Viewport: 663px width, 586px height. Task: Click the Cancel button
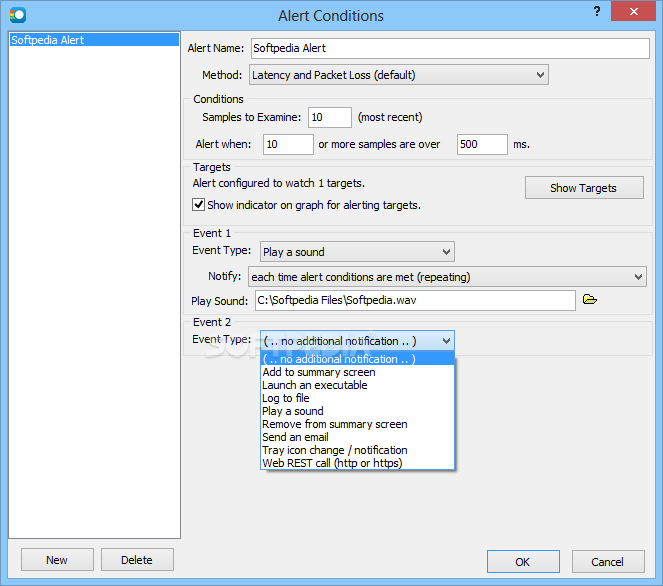pyautogui.click(x=608, y=561)
